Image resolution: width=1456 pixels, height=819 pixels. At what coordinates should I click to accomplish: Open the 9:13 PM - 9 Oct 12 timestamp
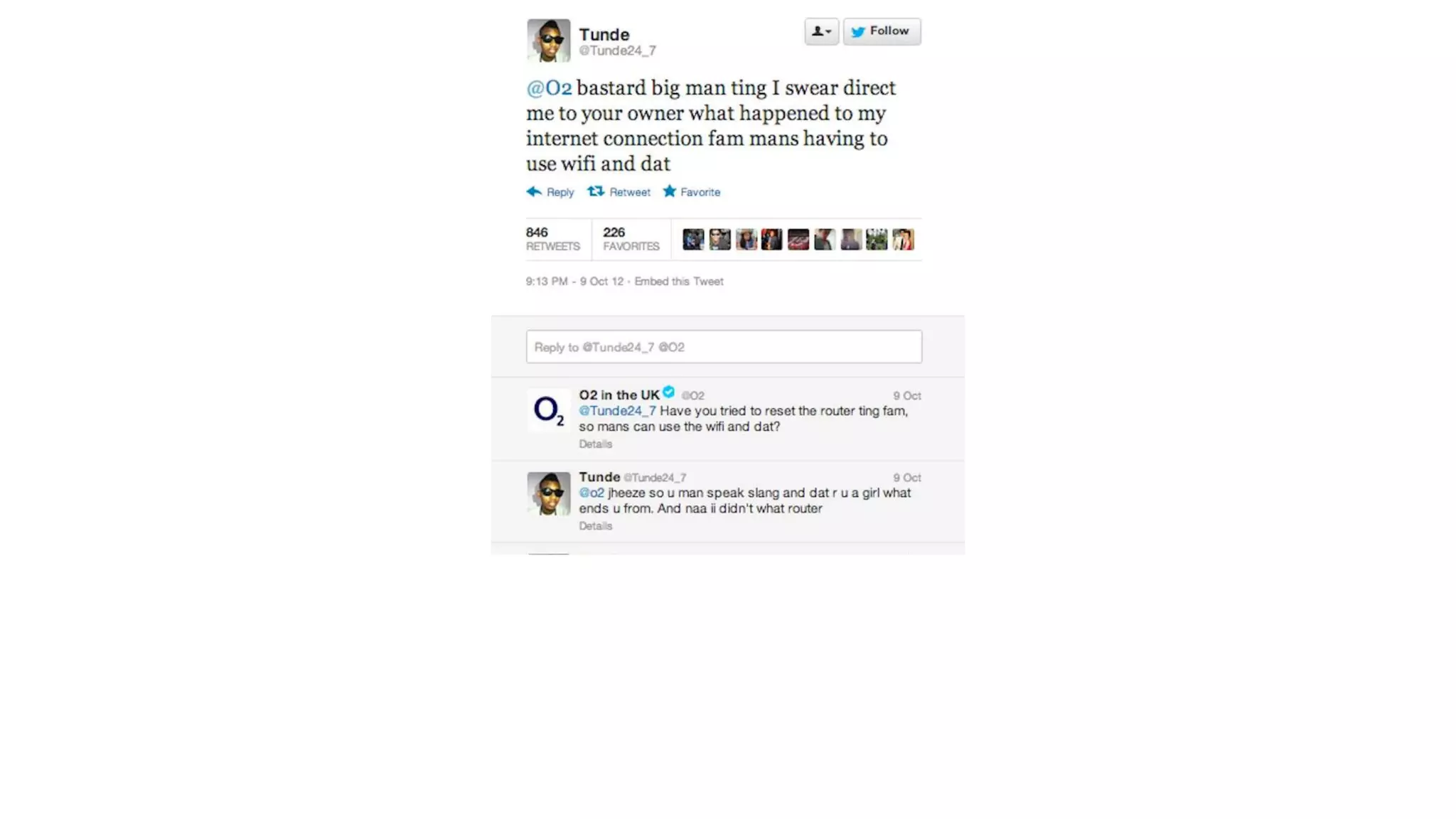tap(574, 282)
